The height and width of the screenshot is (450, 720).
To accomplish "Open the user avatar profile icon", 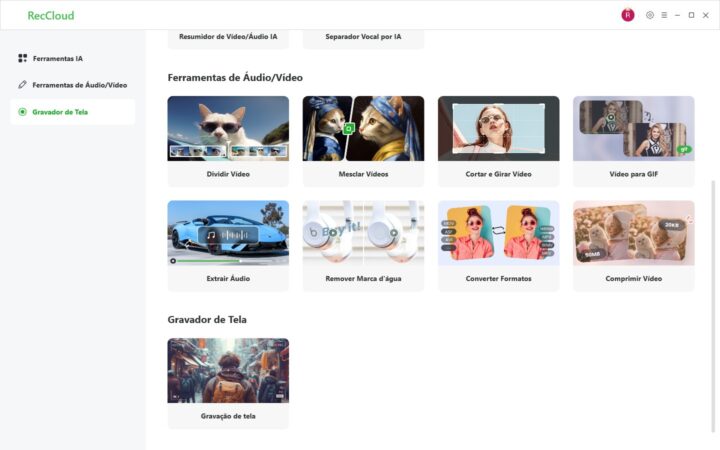I will [x=628, y=15].
